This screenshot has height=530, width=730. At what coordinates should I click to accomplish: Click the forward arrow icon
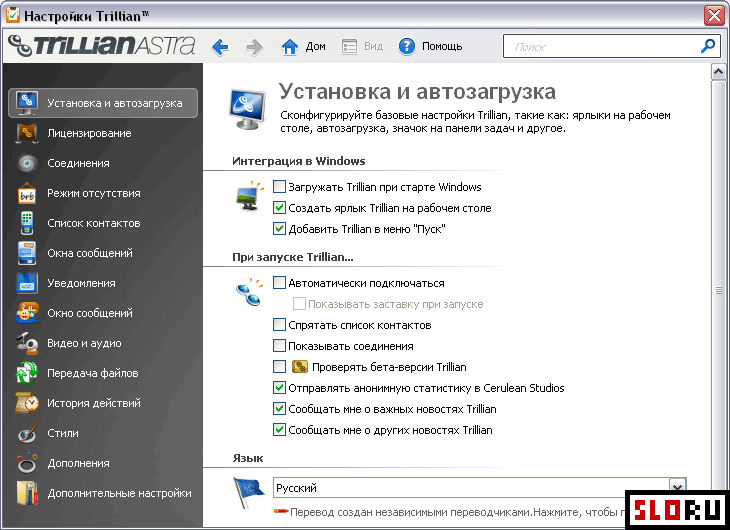254,47
